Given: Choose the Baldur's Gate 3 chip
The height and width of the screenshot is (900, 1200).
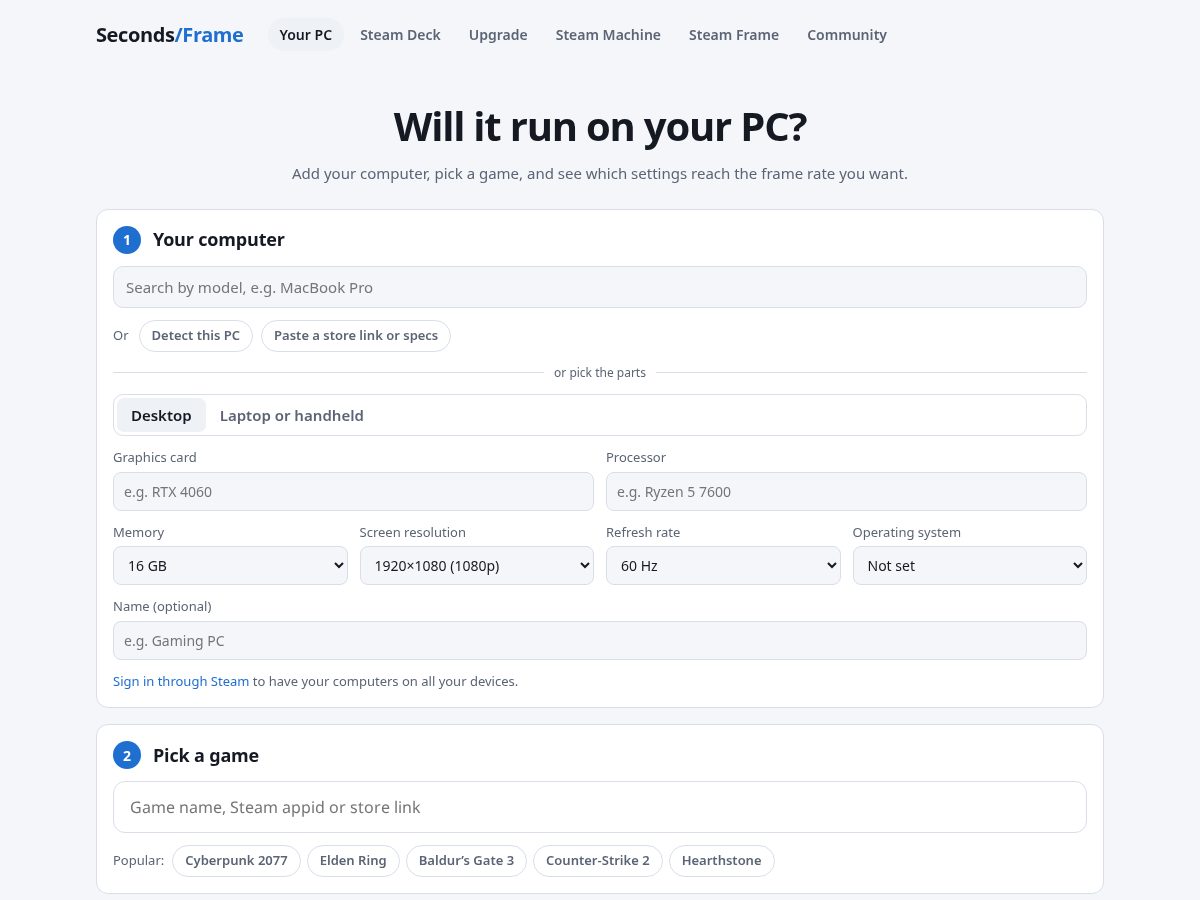Looking at the screenshot, I should 466,861.
